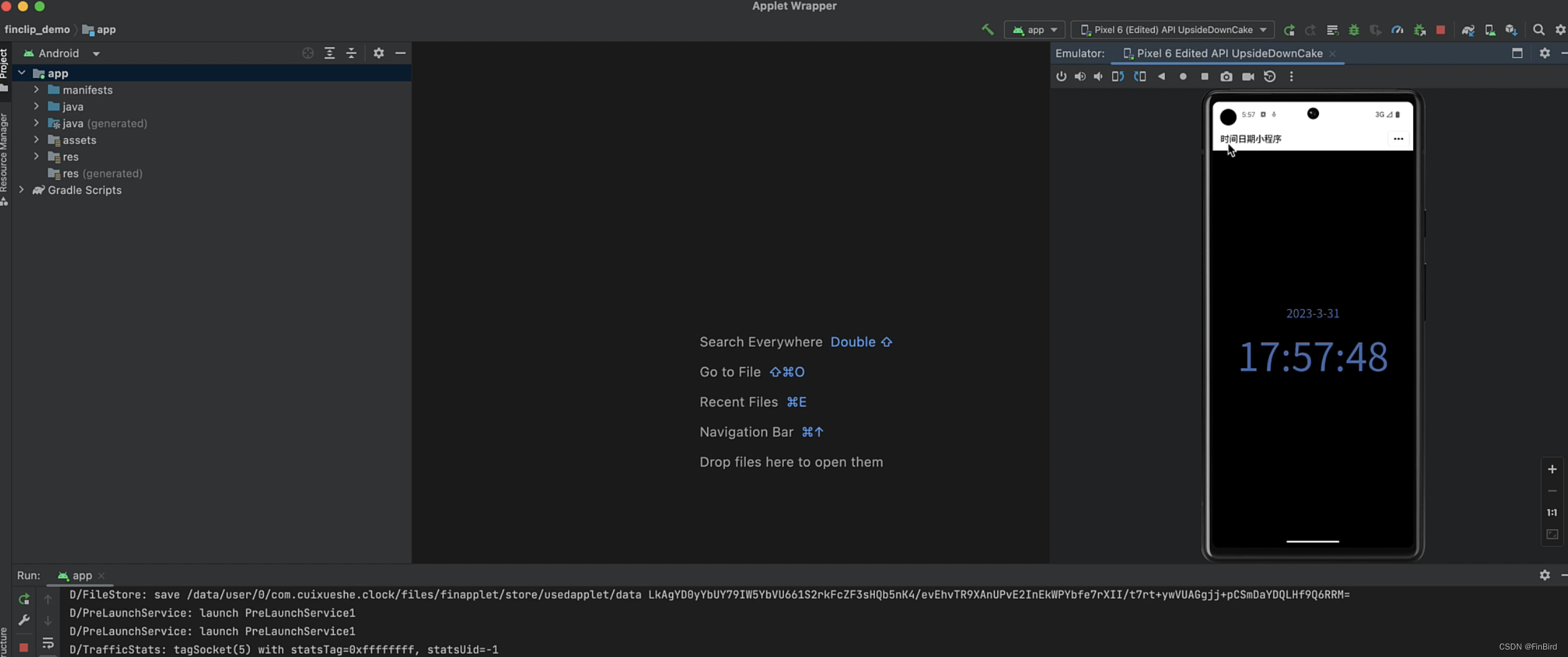Open emulator Snapshots clock icon
The width and height of the screenshot is (1568, 657).
(x=1269, y=76)
